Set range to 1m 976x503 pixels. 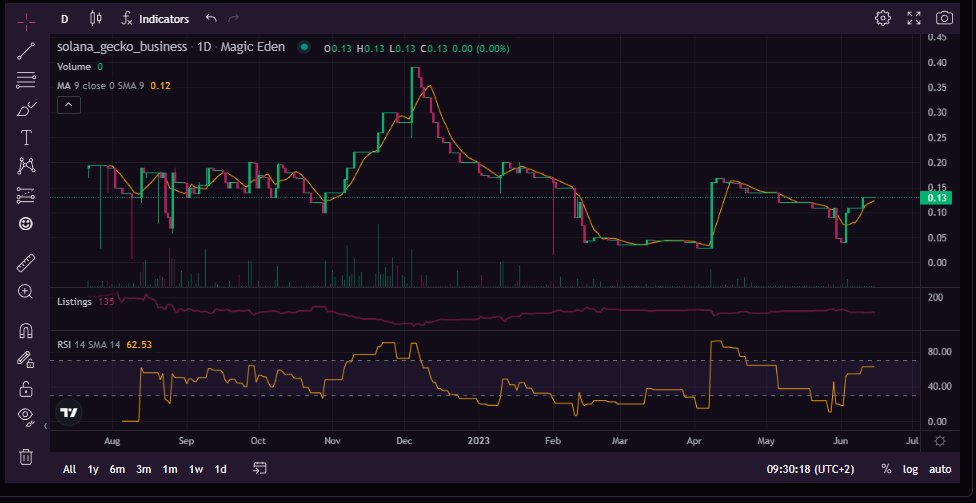pos(169,469)
